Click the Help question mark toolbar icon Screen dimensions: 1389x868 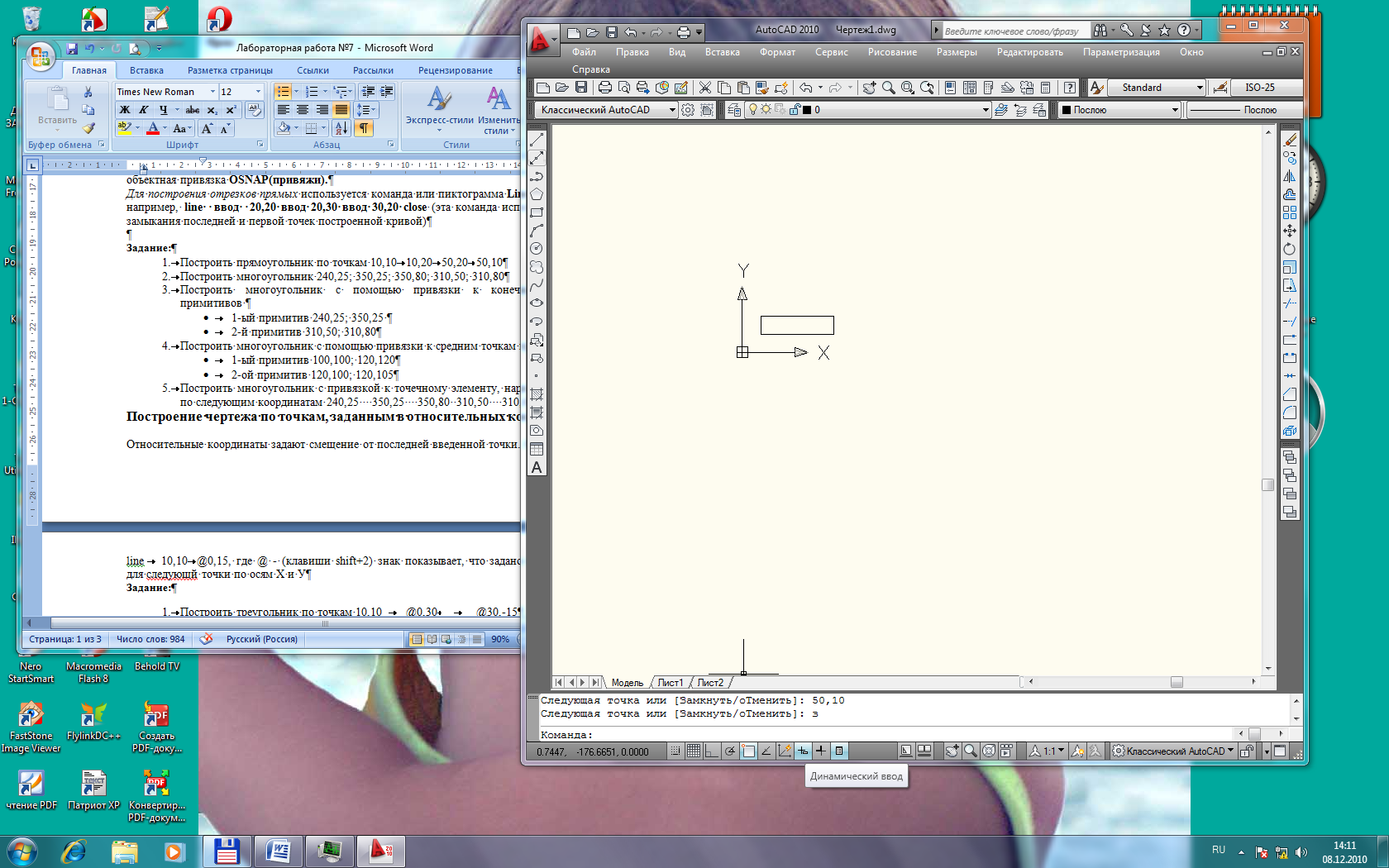click(1070, 88)
